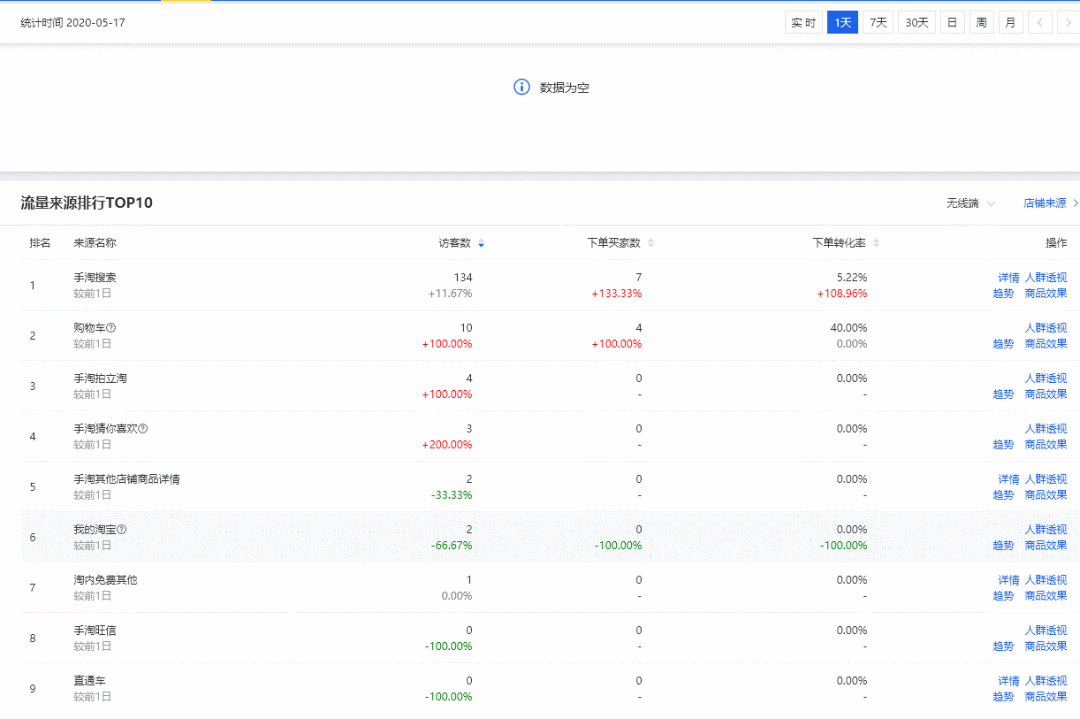Open 店铺来源 with its chevron
Screen dimensions: 1080x719
pos(1050,203)
